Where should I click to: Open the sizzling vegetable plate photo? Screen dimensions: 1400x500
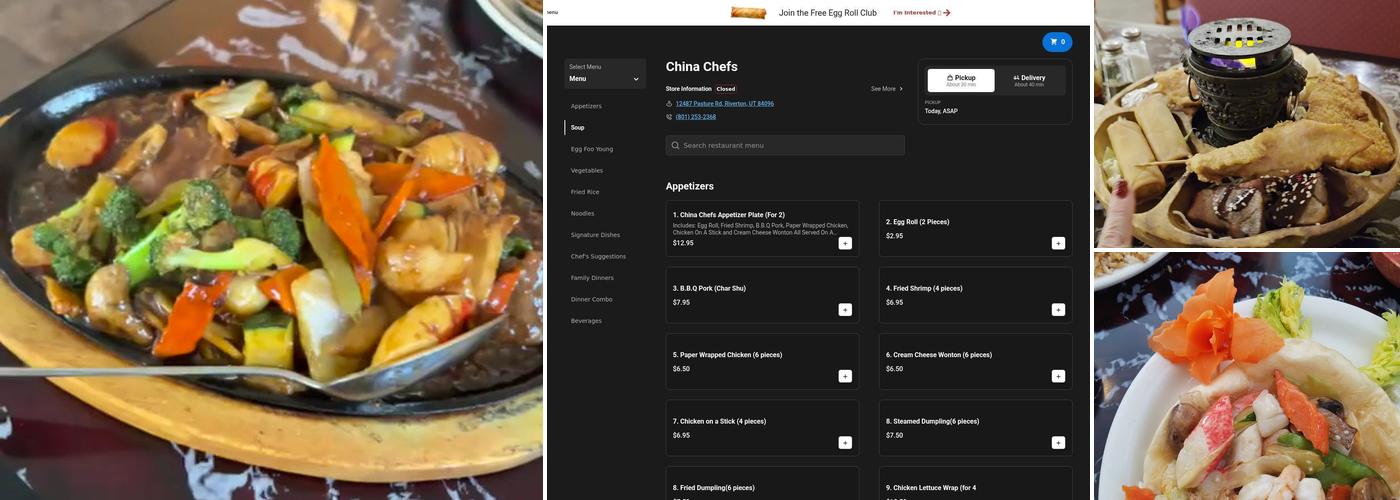click(x=272, y=250)
